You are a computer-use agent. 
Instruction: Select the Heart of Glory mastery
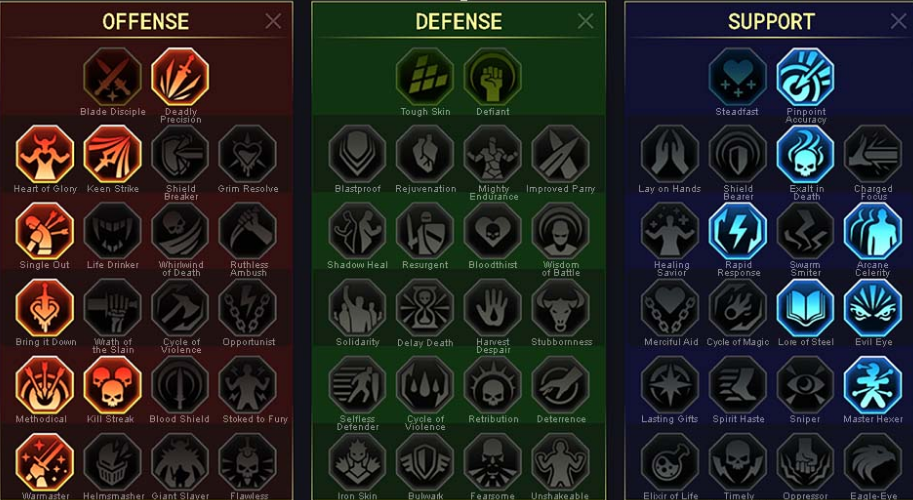pyautogui.click(x=45, y=154)
